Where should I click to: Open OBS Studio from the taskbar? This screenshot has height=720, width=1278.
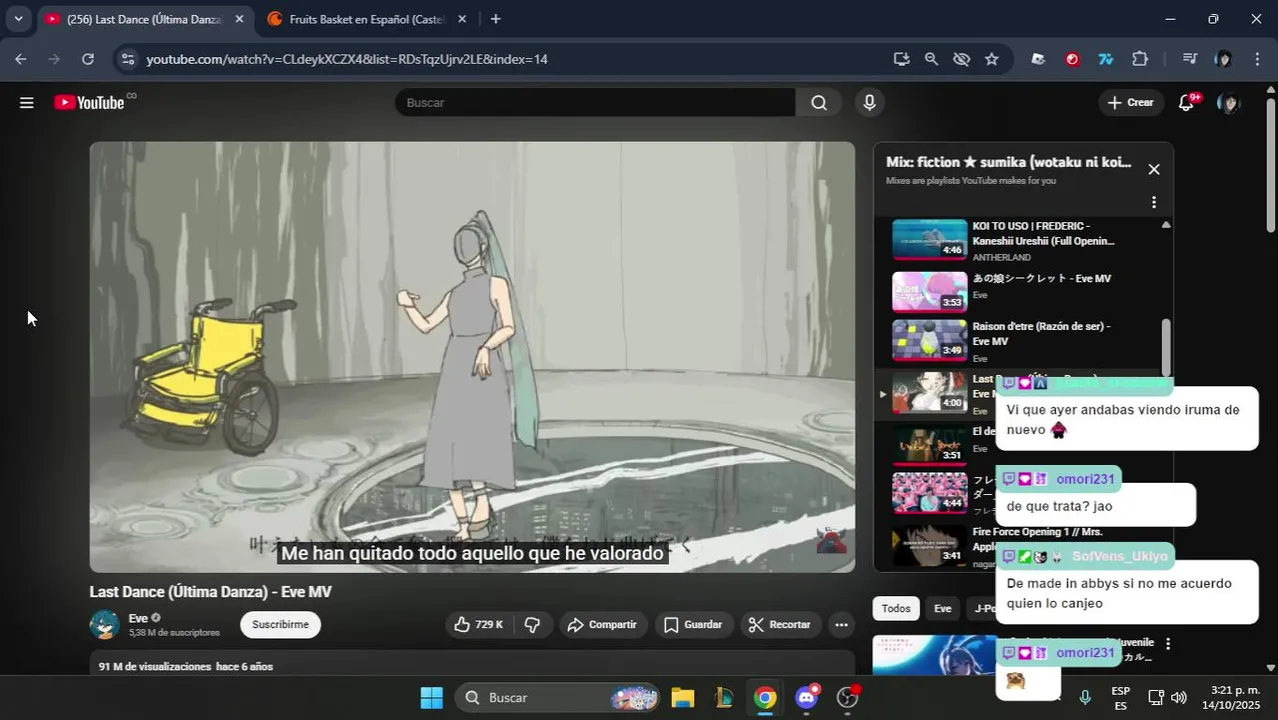click(x=848, y=697)
